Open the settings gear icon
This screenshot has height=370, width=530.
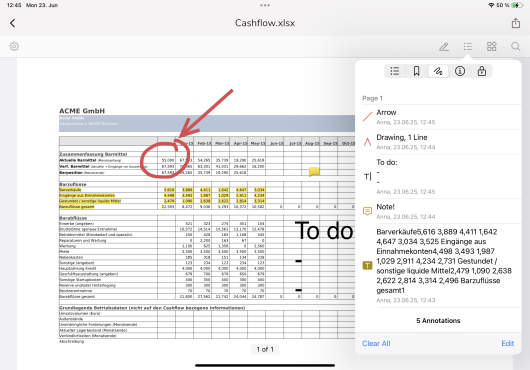[14, 46]
